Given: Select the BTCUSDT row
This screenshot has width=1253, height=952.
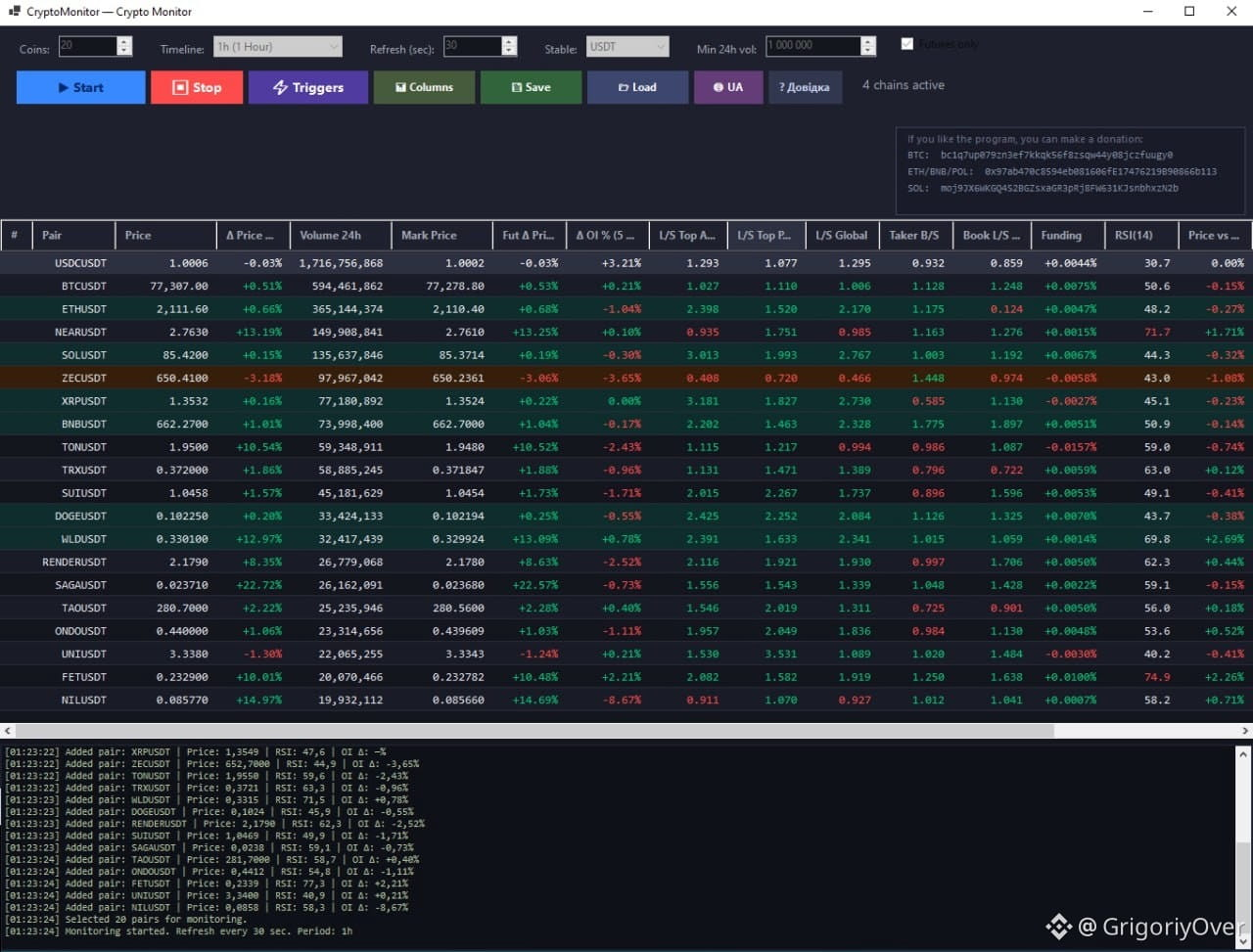Looking at the screenshot, I should pos(626,286).
